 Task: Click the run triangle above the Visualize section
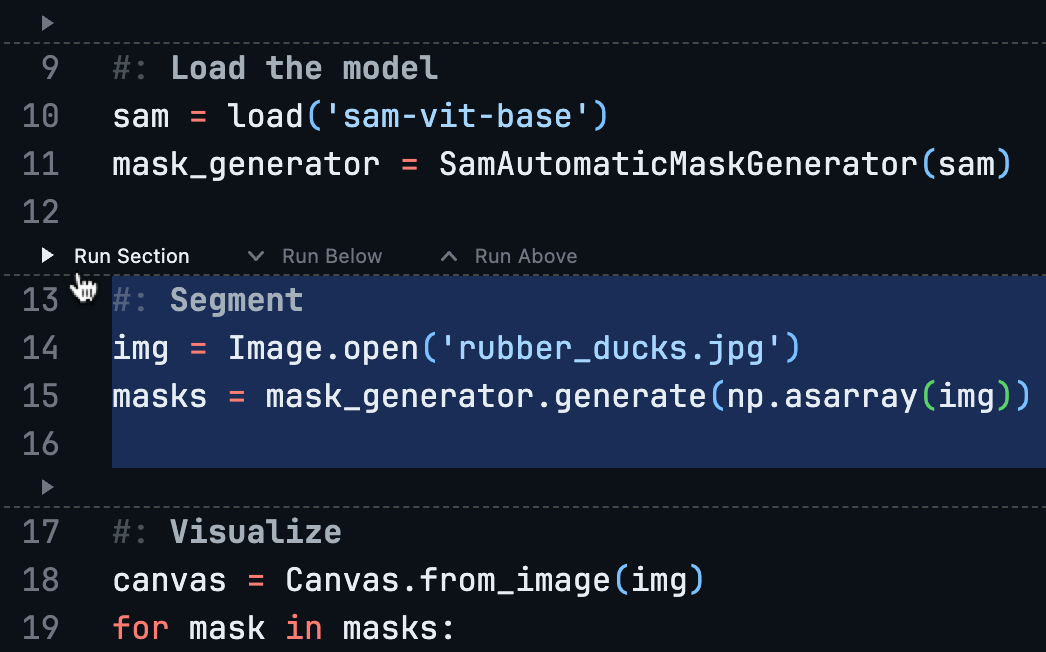(x=47, y=487)
